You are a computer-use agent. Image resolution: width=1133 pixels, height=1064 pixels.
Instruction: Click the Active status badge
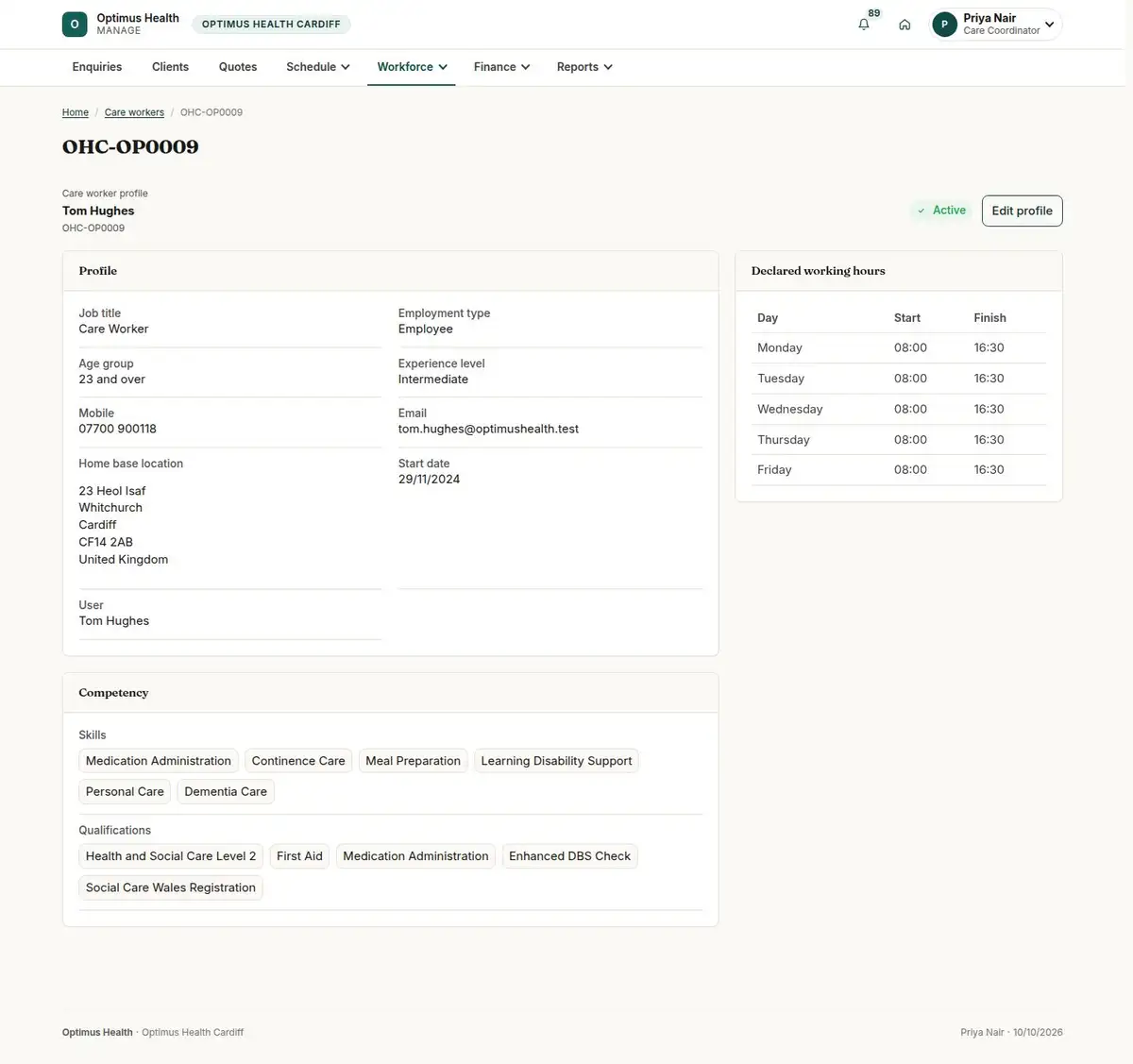pyautogui.click(x=941, y=211)
